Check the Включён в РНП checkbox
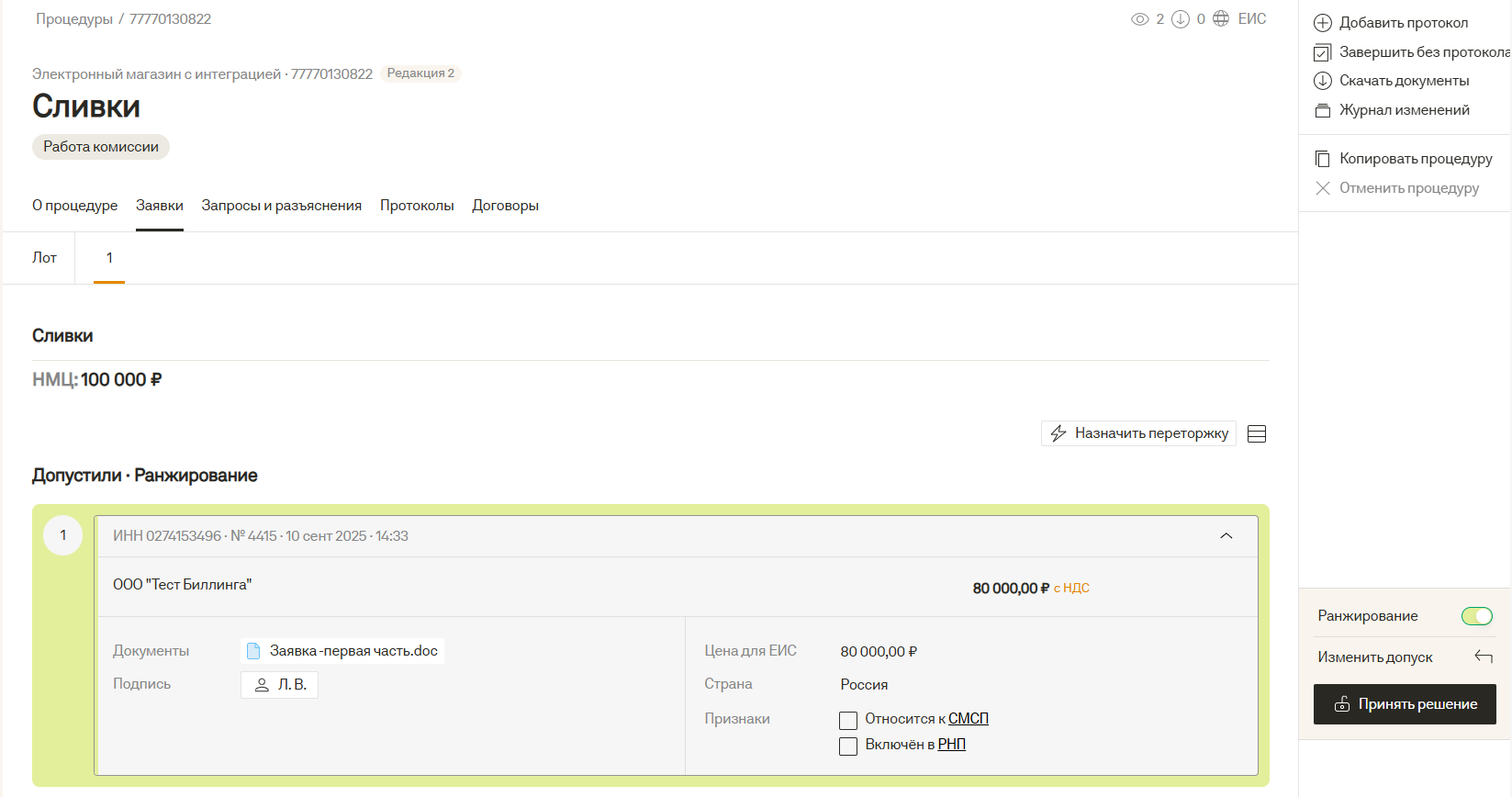Image resolution: width=1512 pixels, height=797 pixels. [x=848, y=746]
